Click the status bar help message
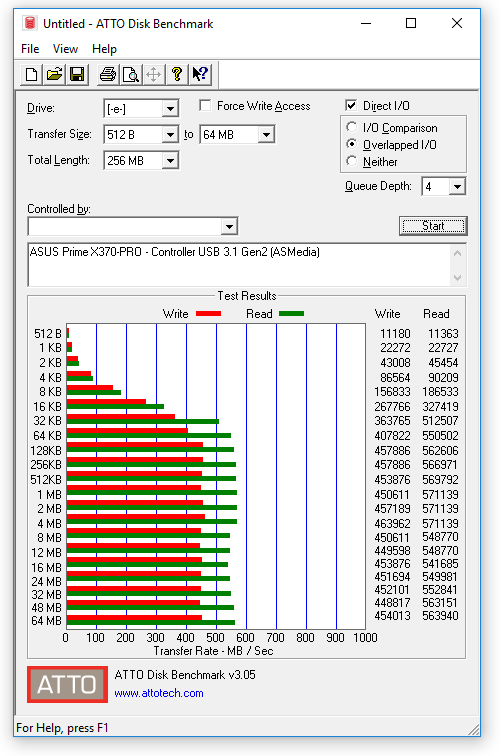 pyautogui.click(x=62, y=728)
